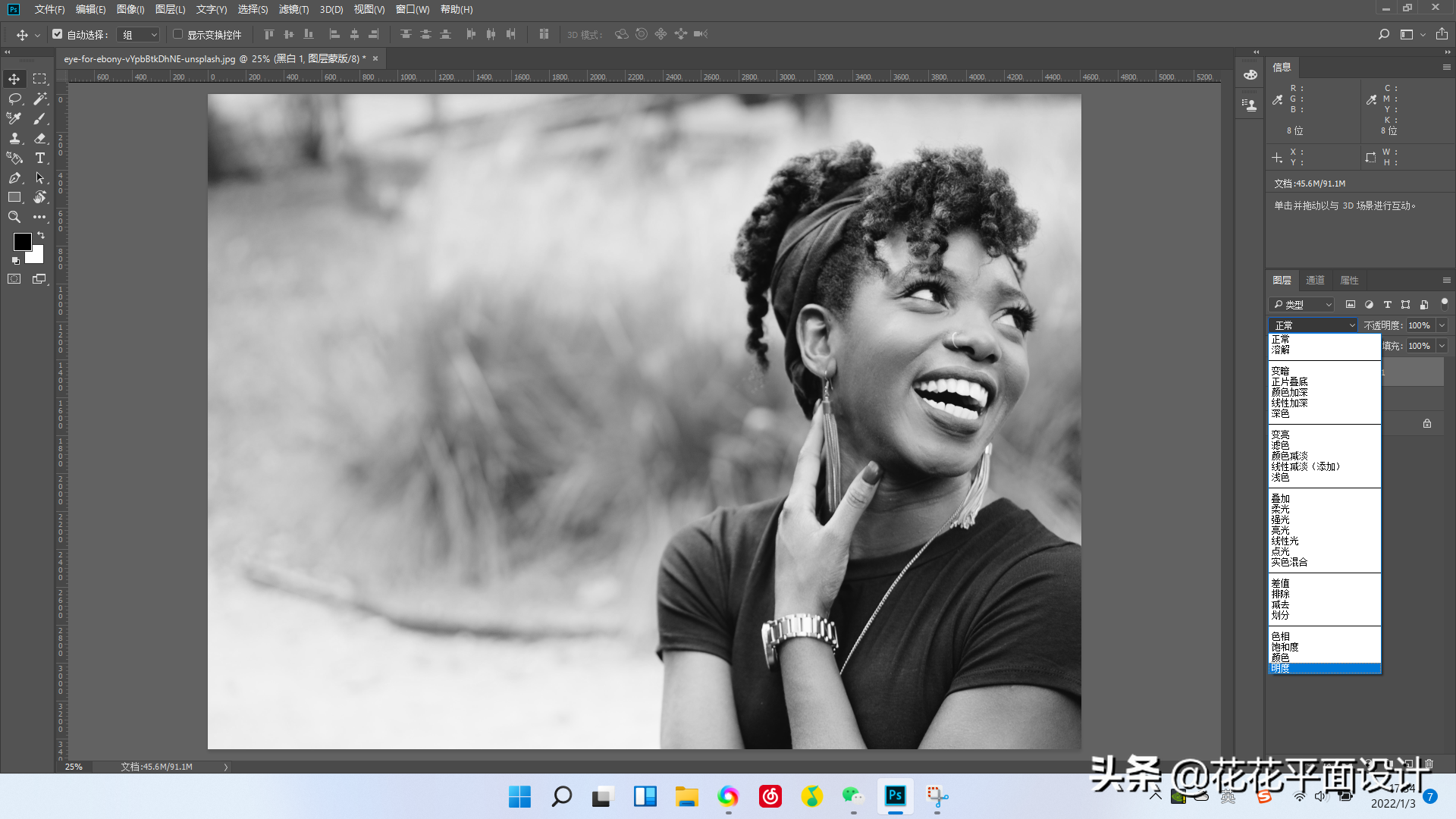
Task: Change the screen mode icon
Action: pyautogui.click(x=39, y=279)
